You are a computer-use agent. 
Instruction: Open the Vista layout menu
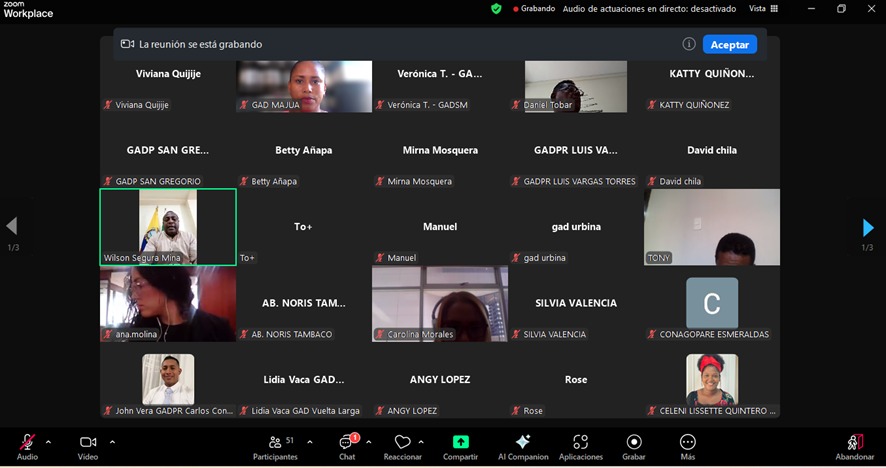coord(763,8)
